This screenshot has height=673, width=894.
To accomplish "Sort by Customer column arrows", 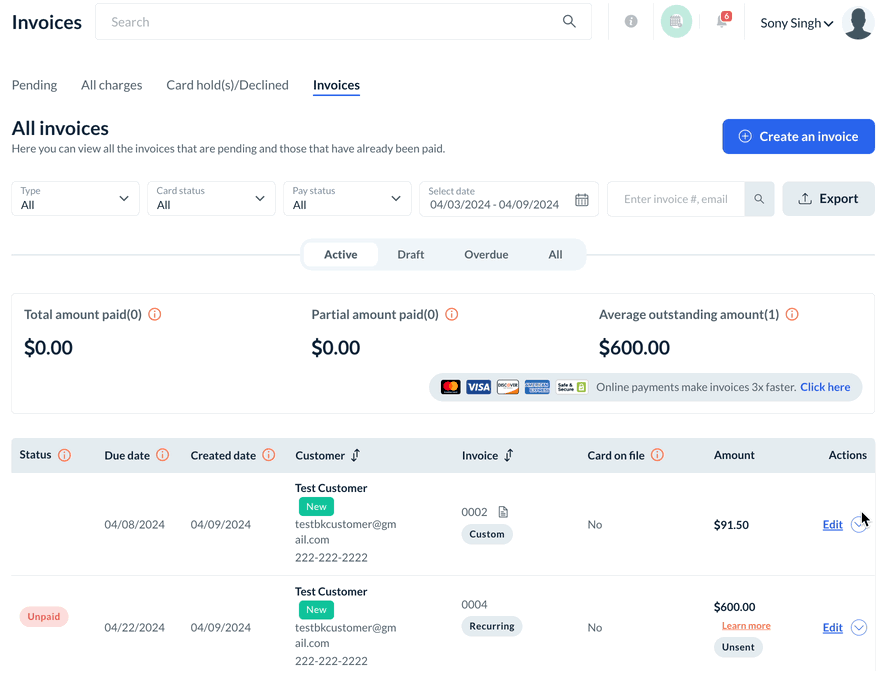I will [x=356, y=455].
